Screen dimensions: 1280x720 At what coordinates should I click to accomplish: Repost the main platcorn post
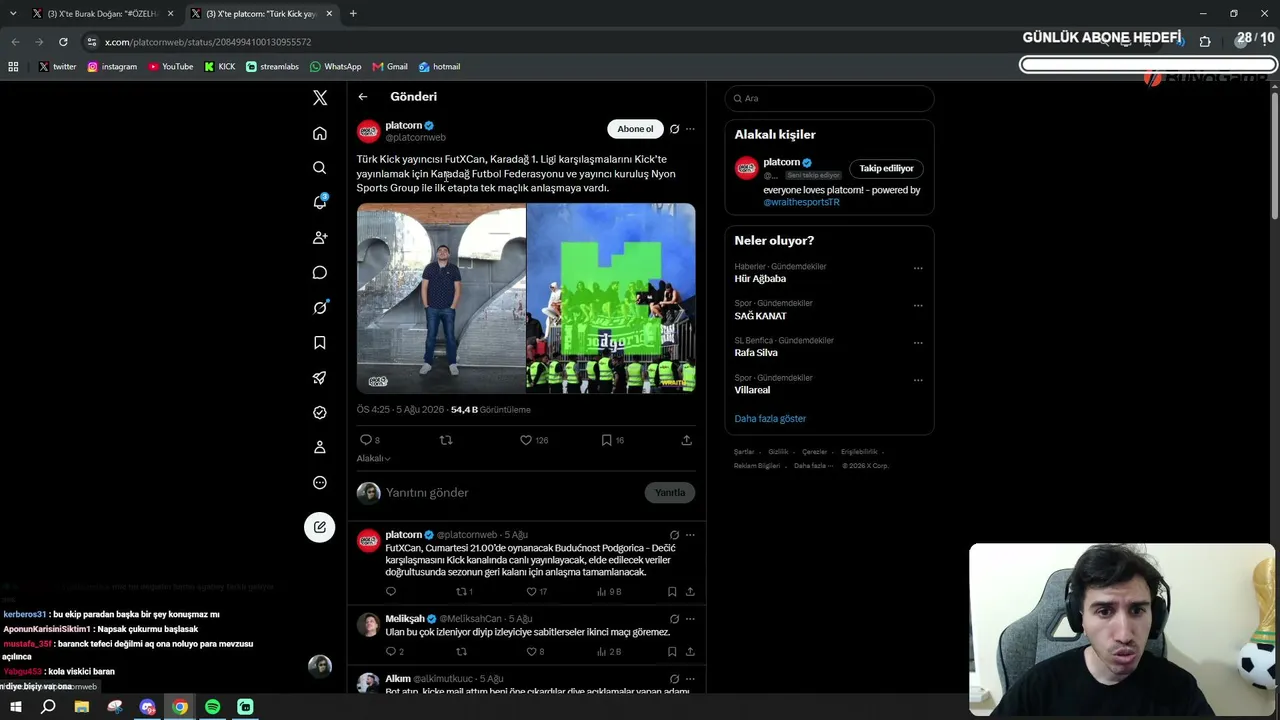[x=446, y=440]
